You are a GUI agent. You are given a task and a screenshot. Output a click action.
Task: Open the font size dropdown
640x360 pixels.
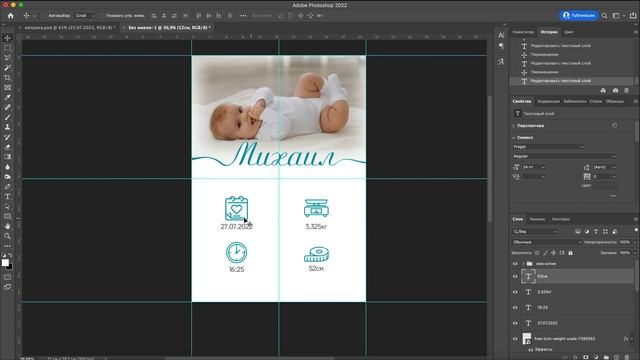(x=543, y=167)
